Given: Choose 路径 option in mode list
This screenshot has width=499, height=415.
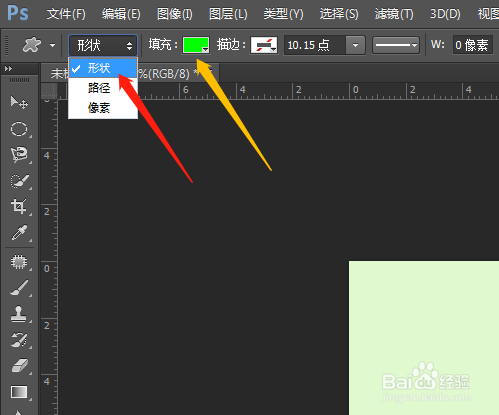Looking at the screenshot, I should pyautogui.click(x=103, y=88).
